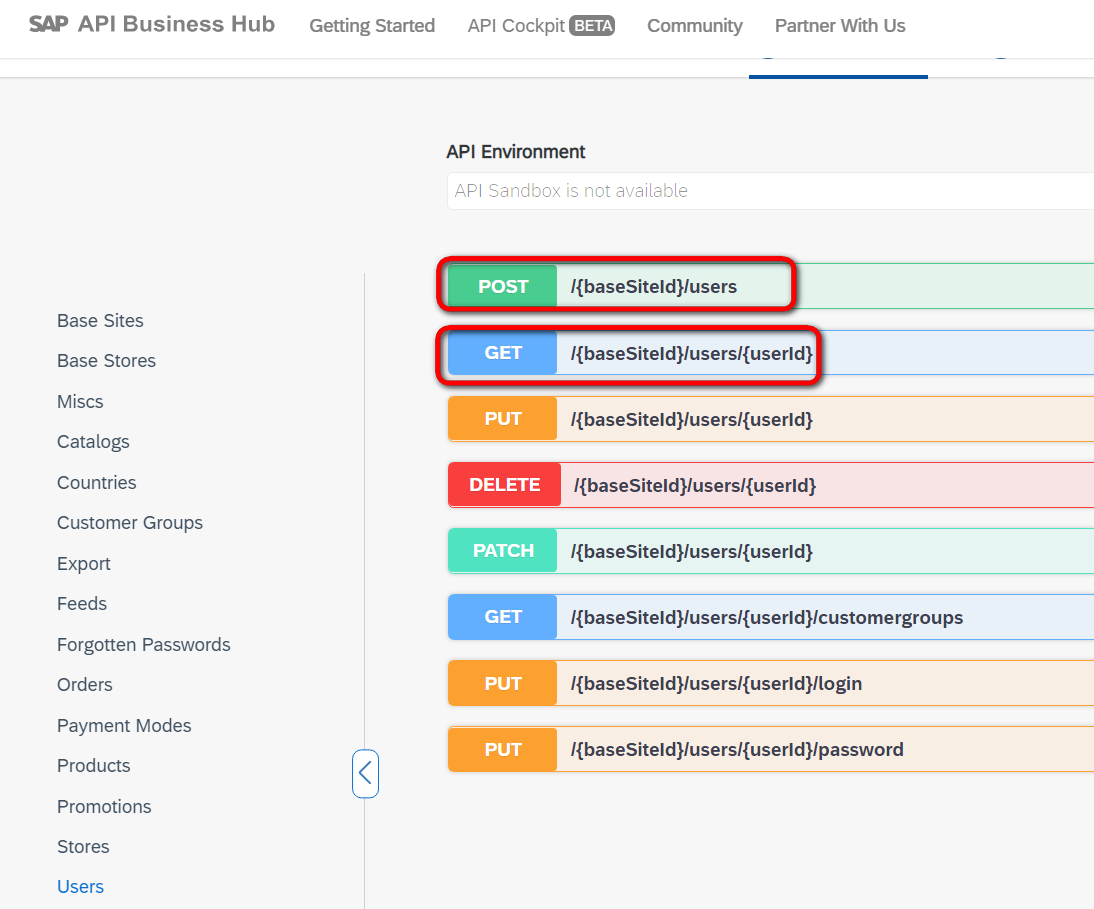Expand GET /{baseSiteId}/users/{userId} operation

tap(770, 353)
